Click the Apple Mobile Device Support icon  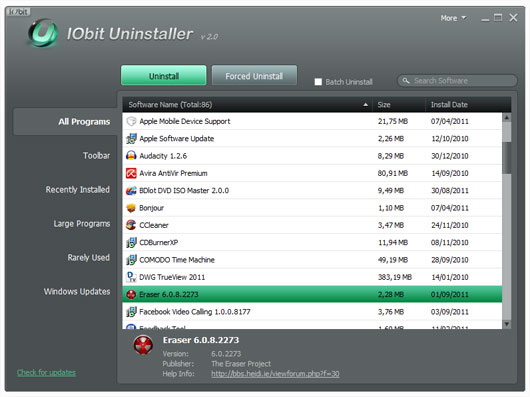[131, 121]
